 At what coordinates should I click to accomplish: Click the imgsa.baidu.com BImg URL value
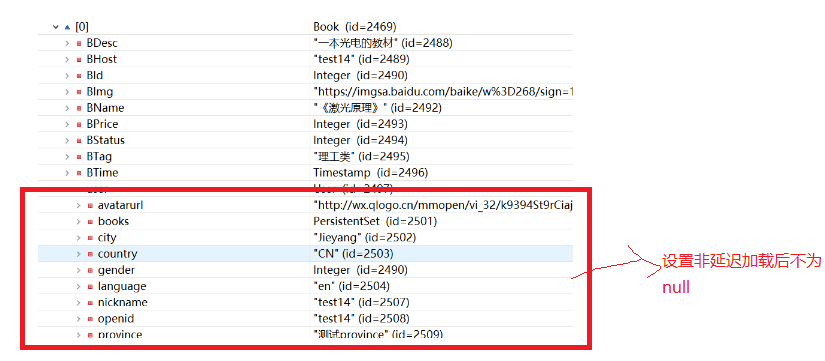point(443,92)
